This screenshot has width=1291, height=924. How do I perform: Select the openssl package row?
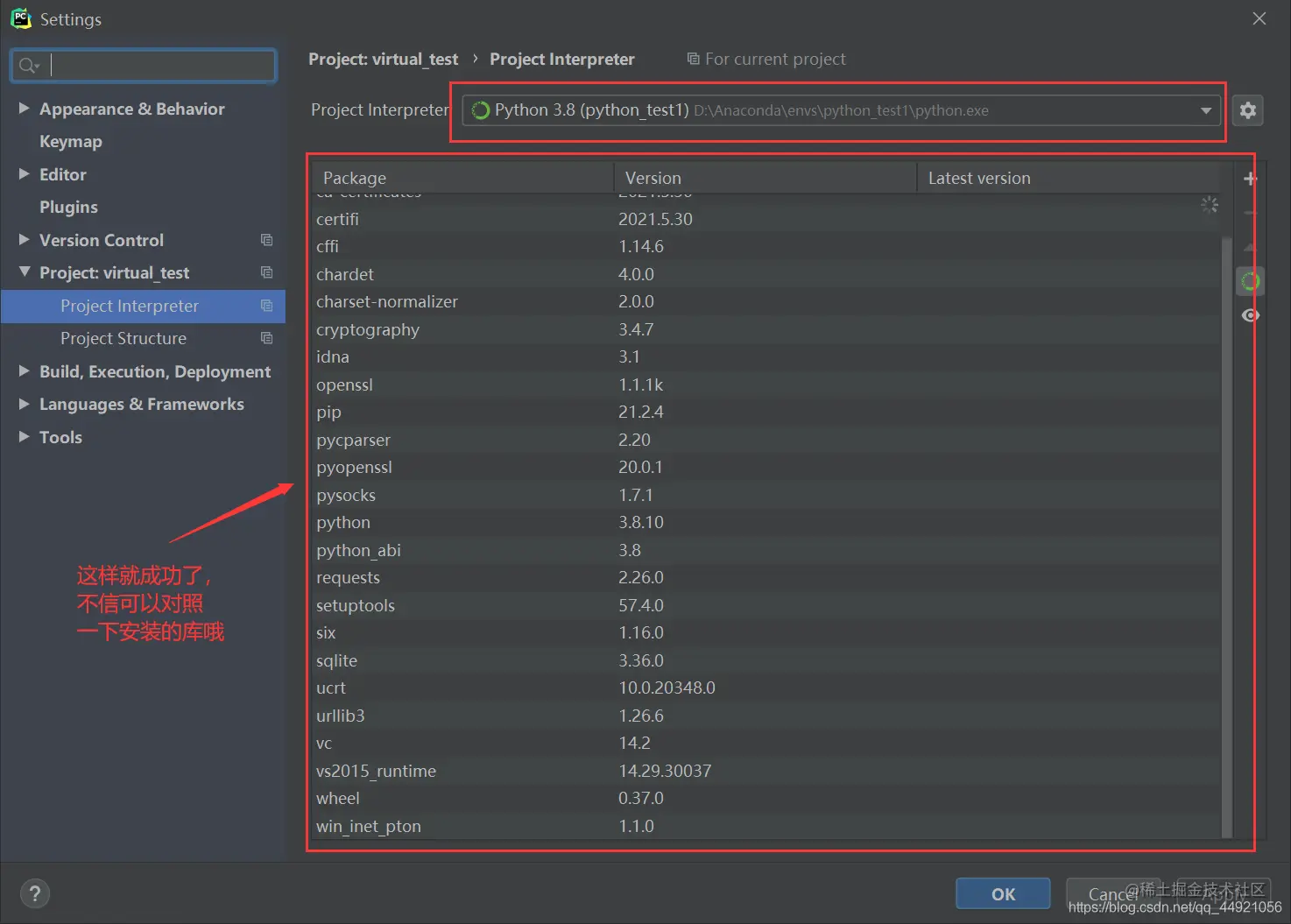pyautogui.click(x=767, y=384)
